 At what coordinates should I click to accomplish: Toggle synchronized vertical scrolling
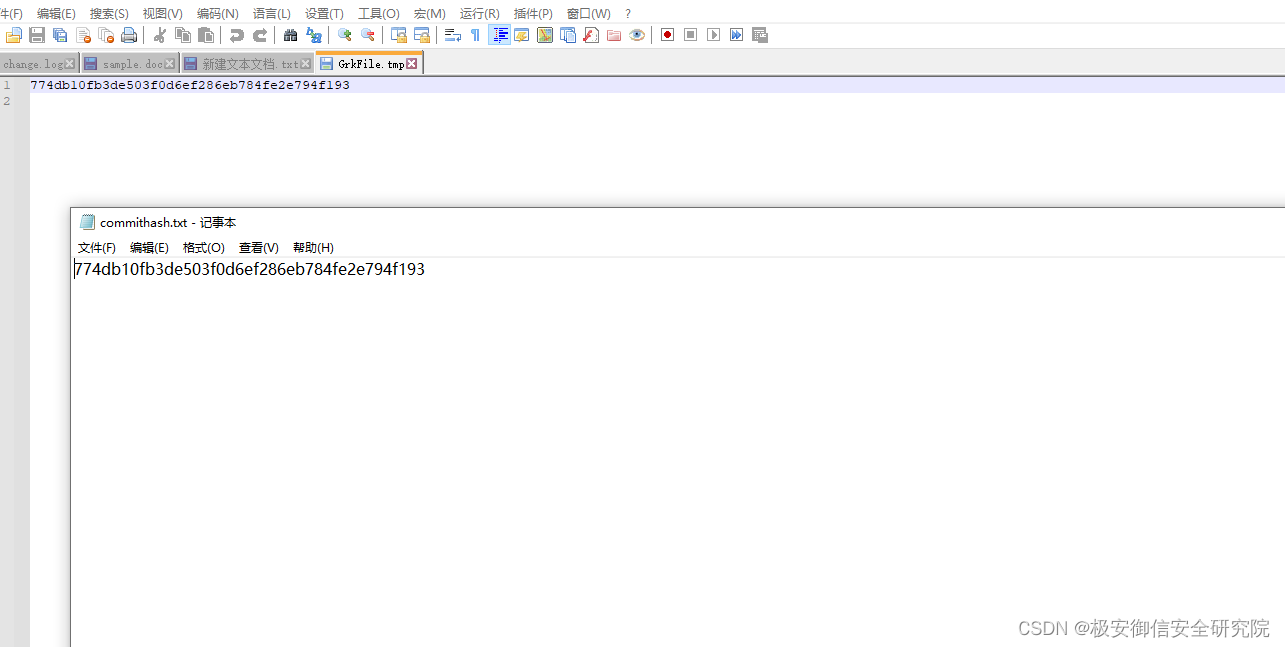point(398,35)
